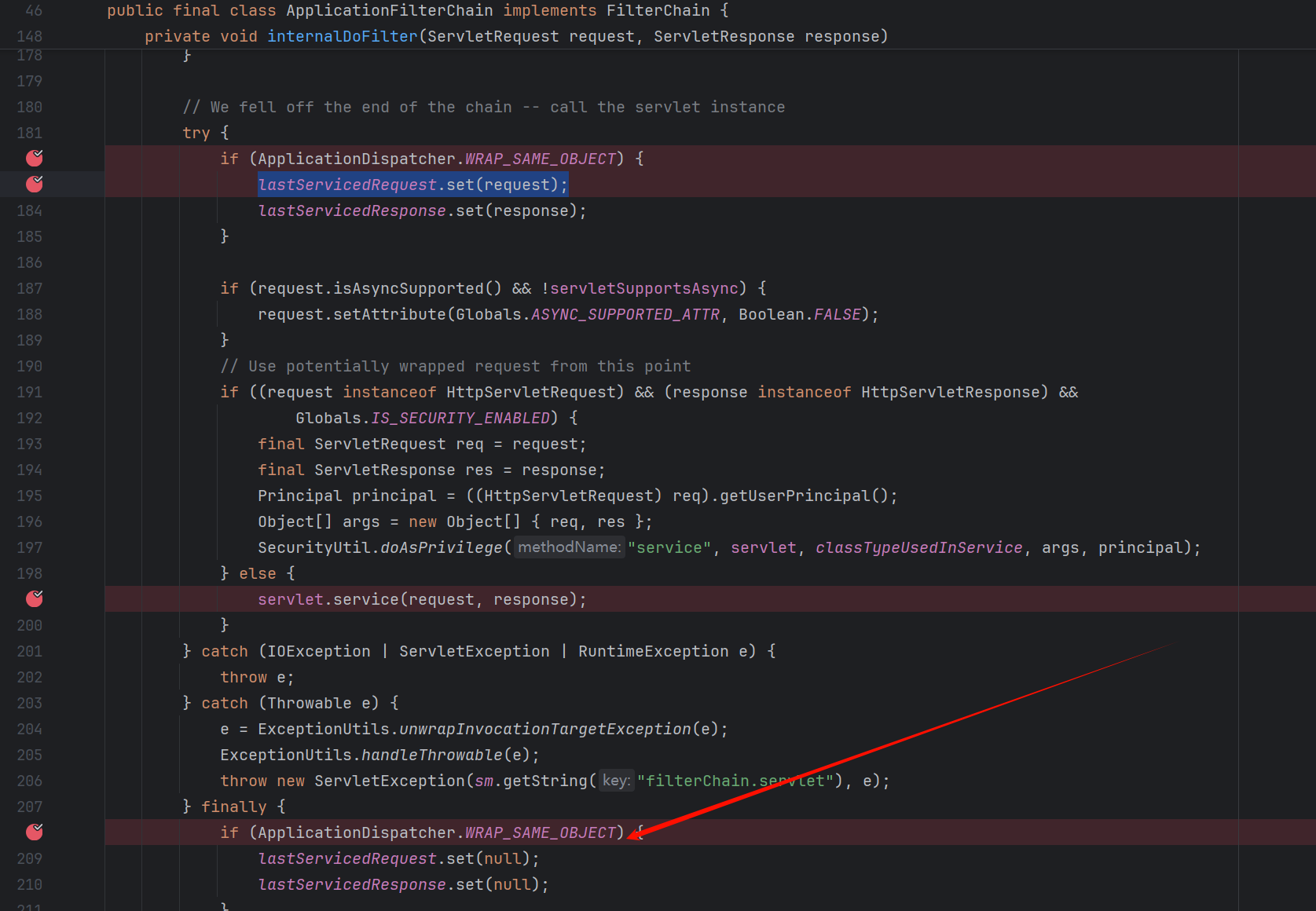Remove breakpoint on the try block's WRAP_SAME_OBJECT check

tap(35, 159)
